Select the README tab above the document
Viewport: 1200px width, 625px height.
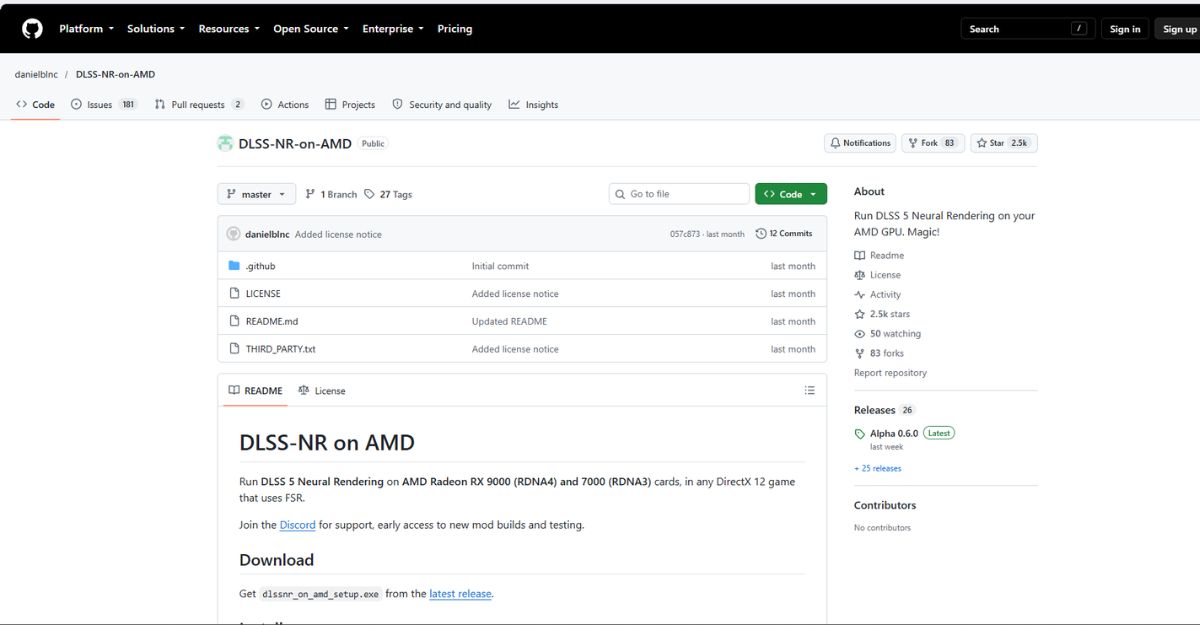coord(255,391)
